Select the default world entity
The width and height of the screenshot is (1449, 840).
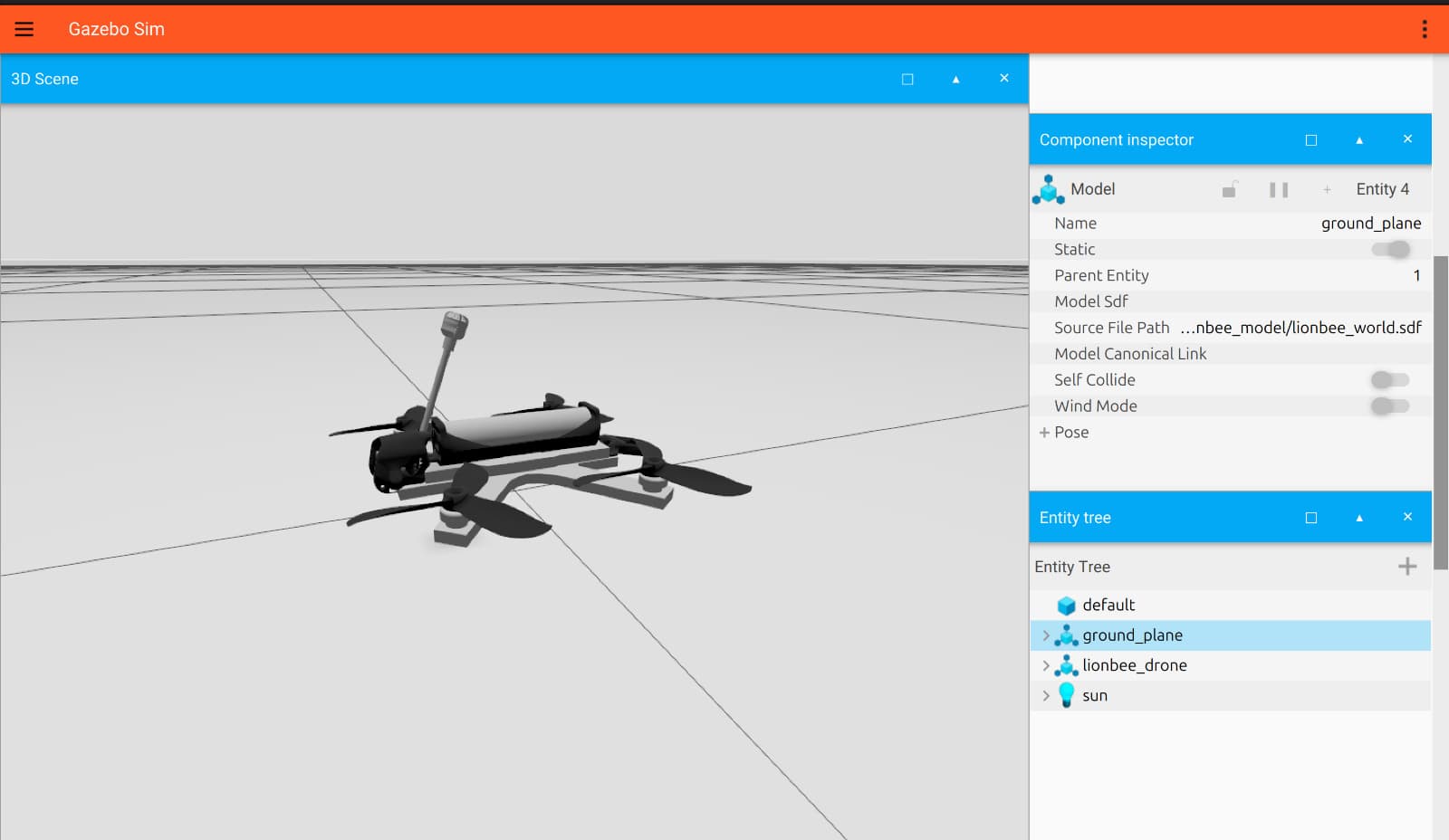tap(1231, 605)
